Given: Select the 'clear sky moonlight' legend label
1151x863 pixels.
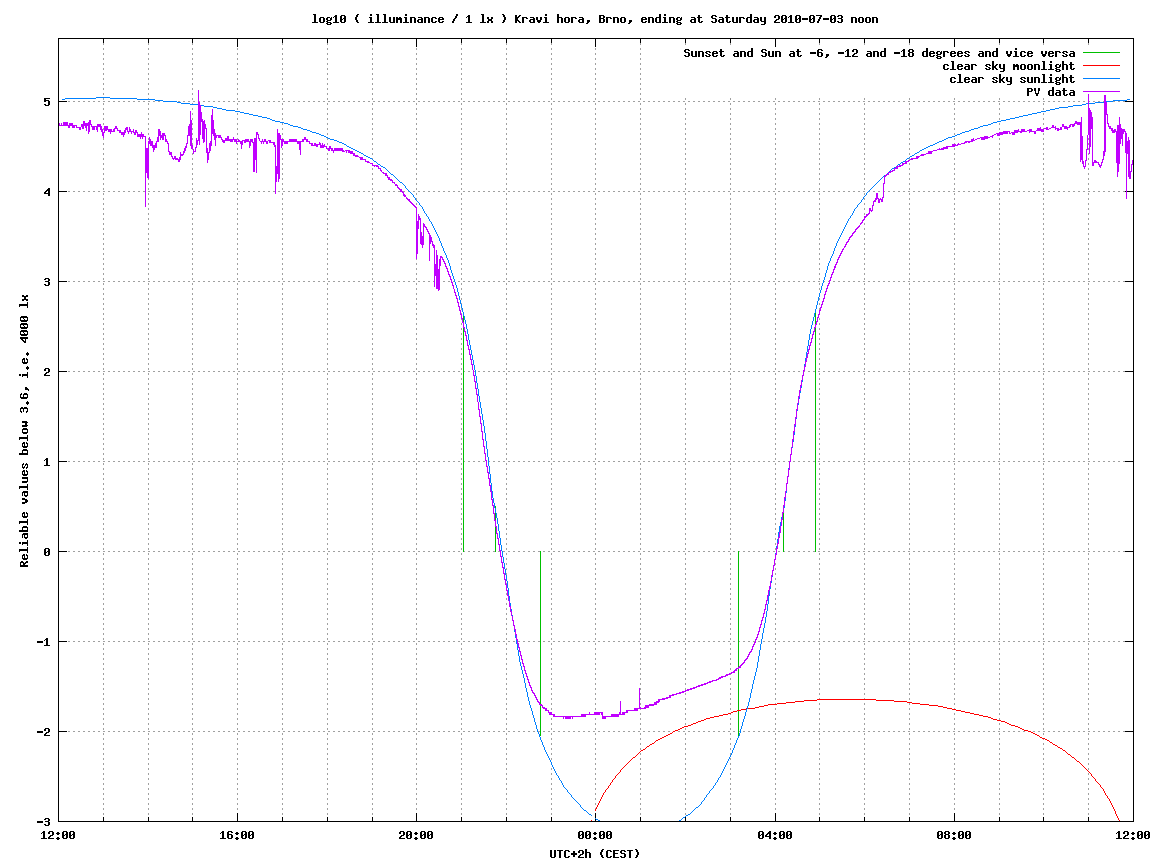Looking at the screenshot, I should coord(1009,66).
